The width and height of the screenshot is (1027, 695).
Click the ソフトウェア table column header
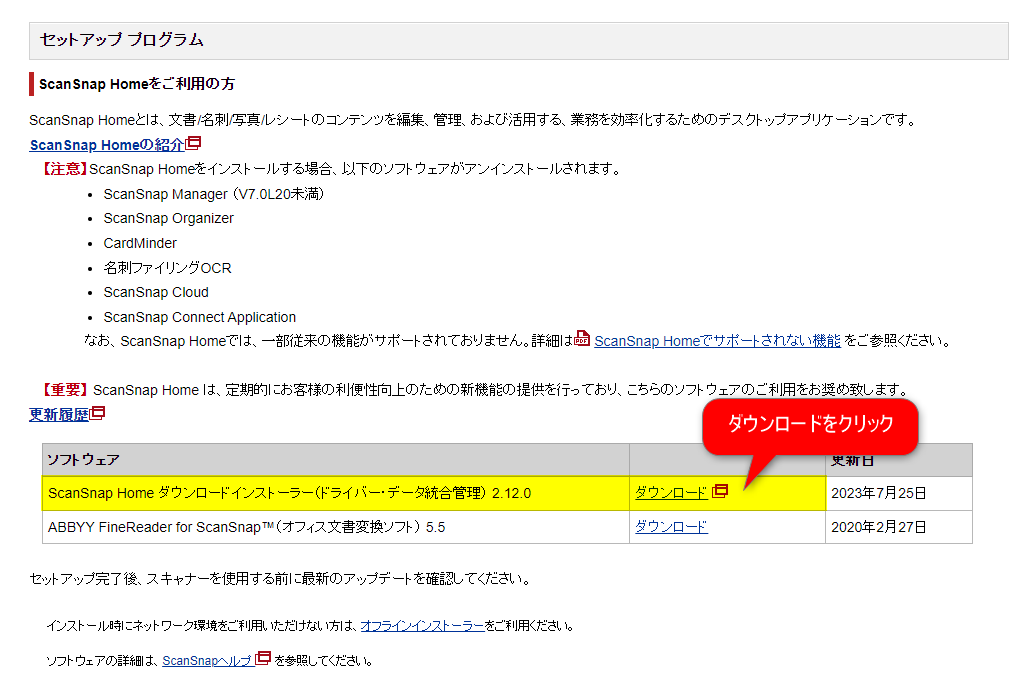(x=84, y=460)
